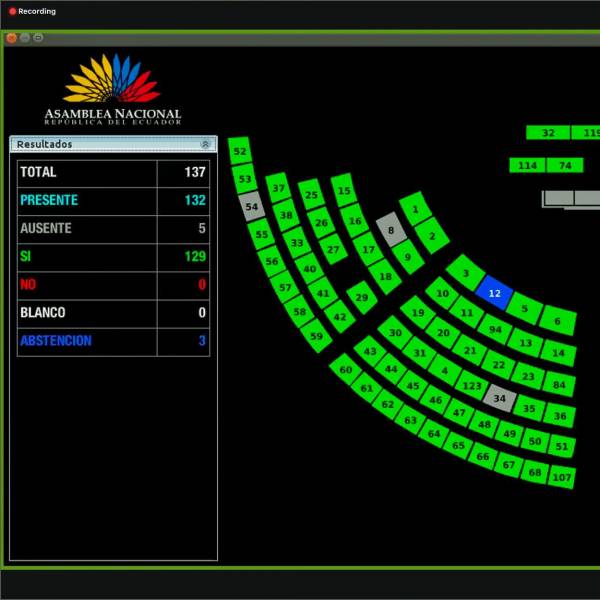Select seat 114 at podium area
The height and width of the screenshot is (600, 600).
tap(527, 165)
